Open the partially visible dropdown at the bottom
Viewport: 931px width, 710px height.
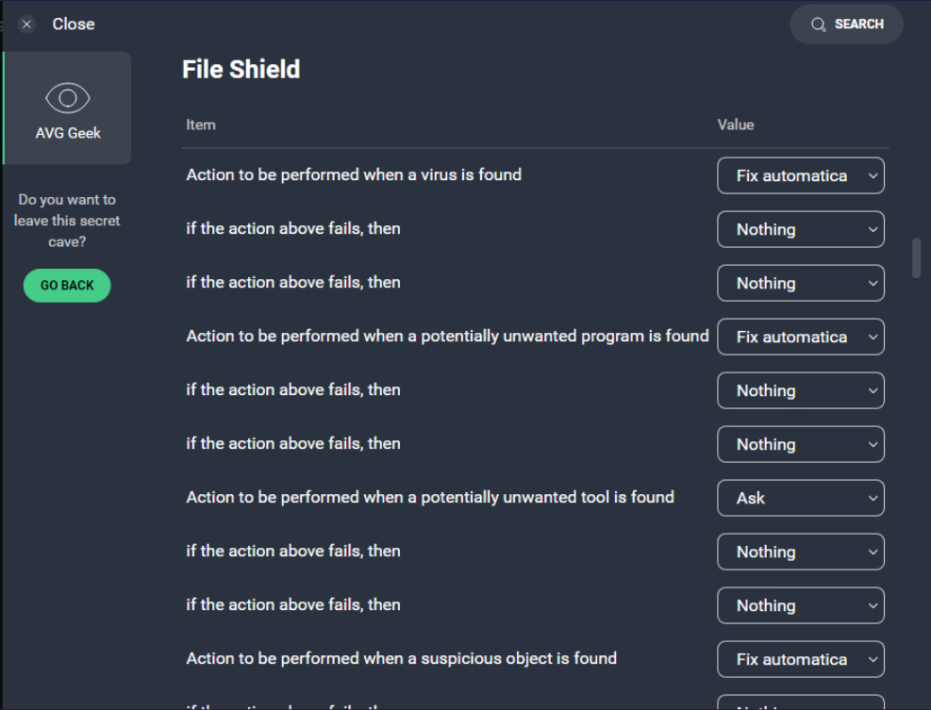pos(800,704)
